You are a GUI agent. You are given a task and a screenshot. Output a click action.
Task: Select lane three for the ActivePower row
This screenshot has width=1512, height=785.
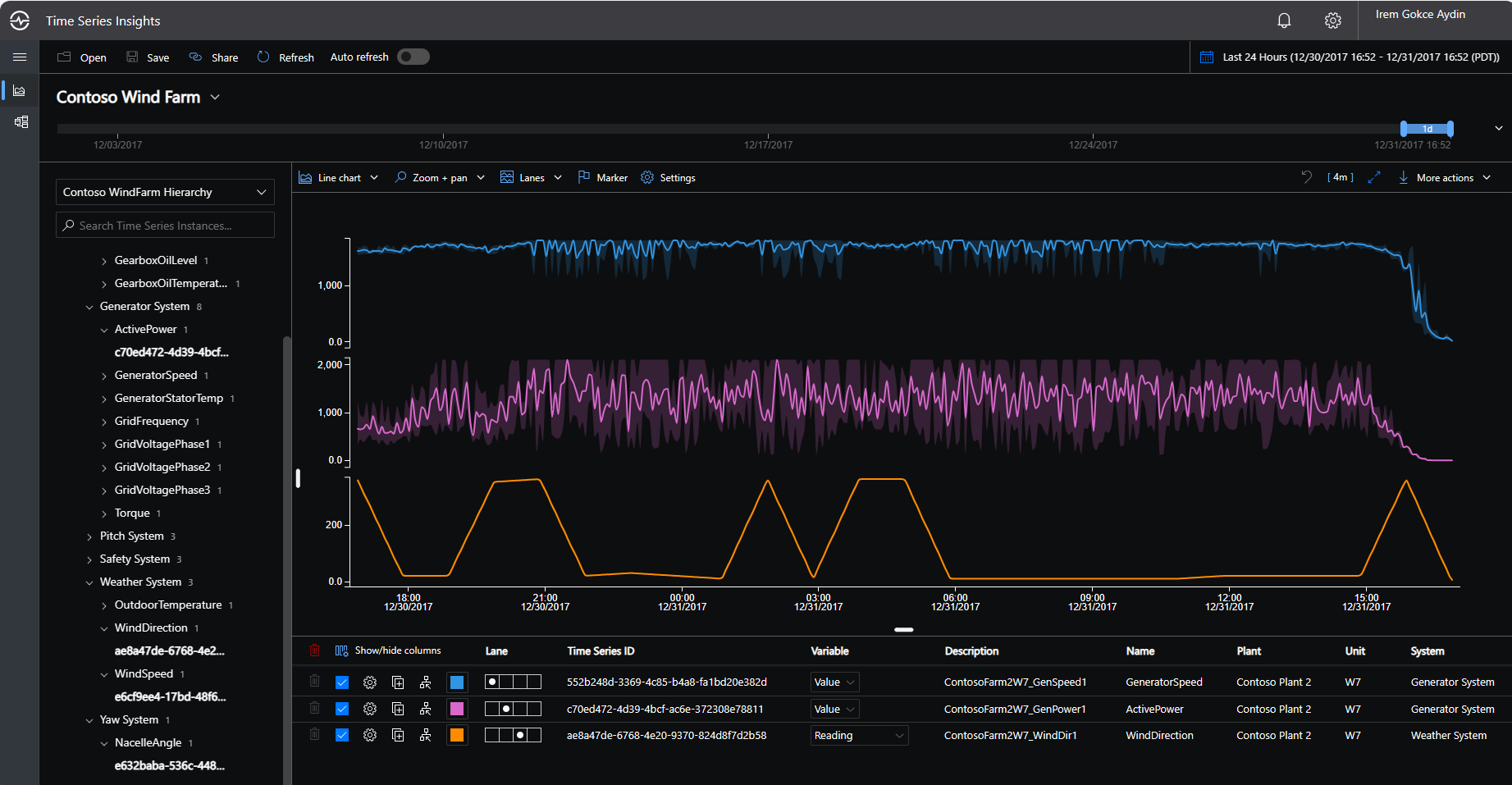[x=520, y=709]
